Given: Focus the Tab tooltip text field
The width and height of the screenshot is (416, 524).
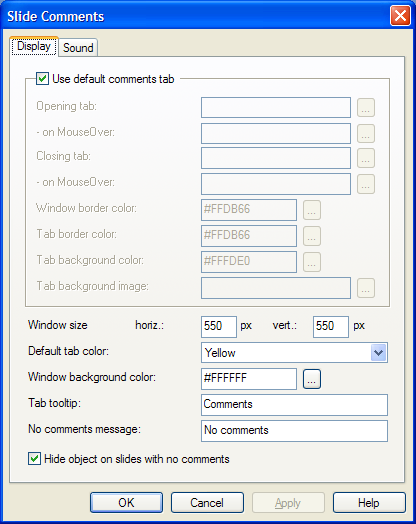Looking at the screenshot, I should (294, 405).
